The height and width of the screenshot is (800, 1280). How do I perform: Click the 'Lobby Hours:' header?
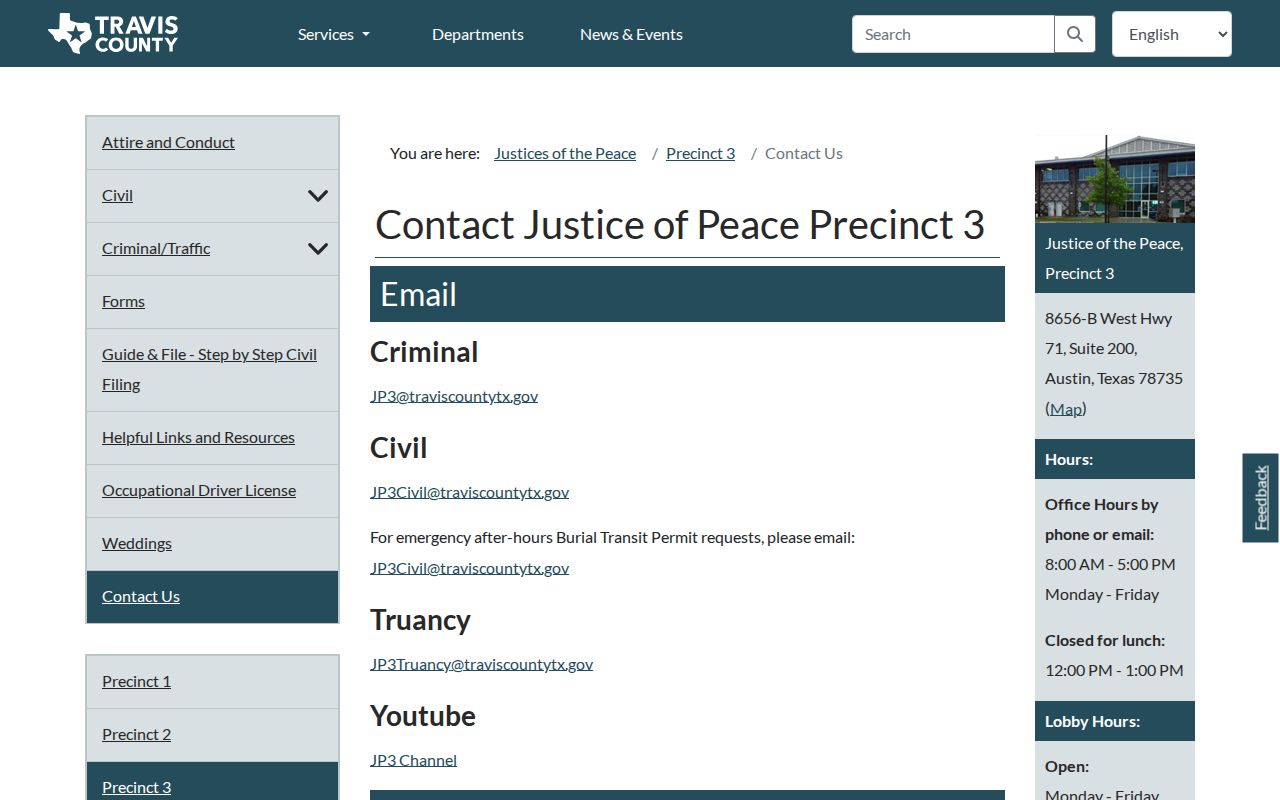[1115, 721]
